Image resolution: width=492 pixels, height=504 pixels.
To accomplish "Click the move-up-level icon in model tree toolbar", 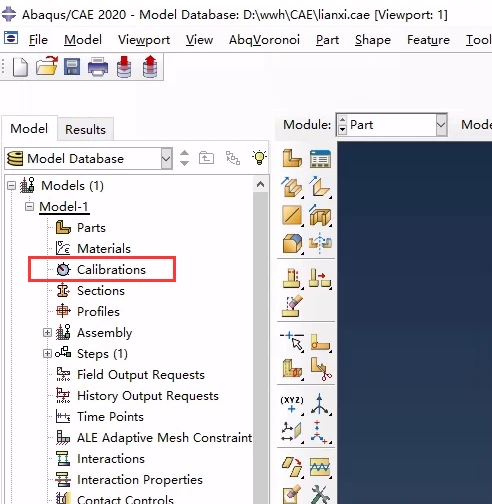I will point(206,158).
